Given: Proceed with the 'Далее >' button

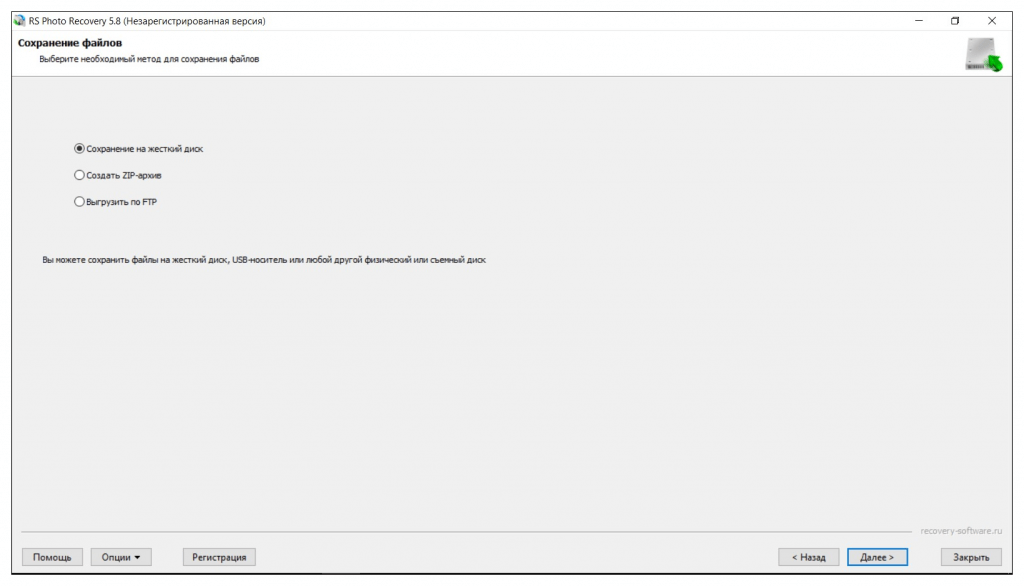Looking at the screenshot, I should point(877,557).
